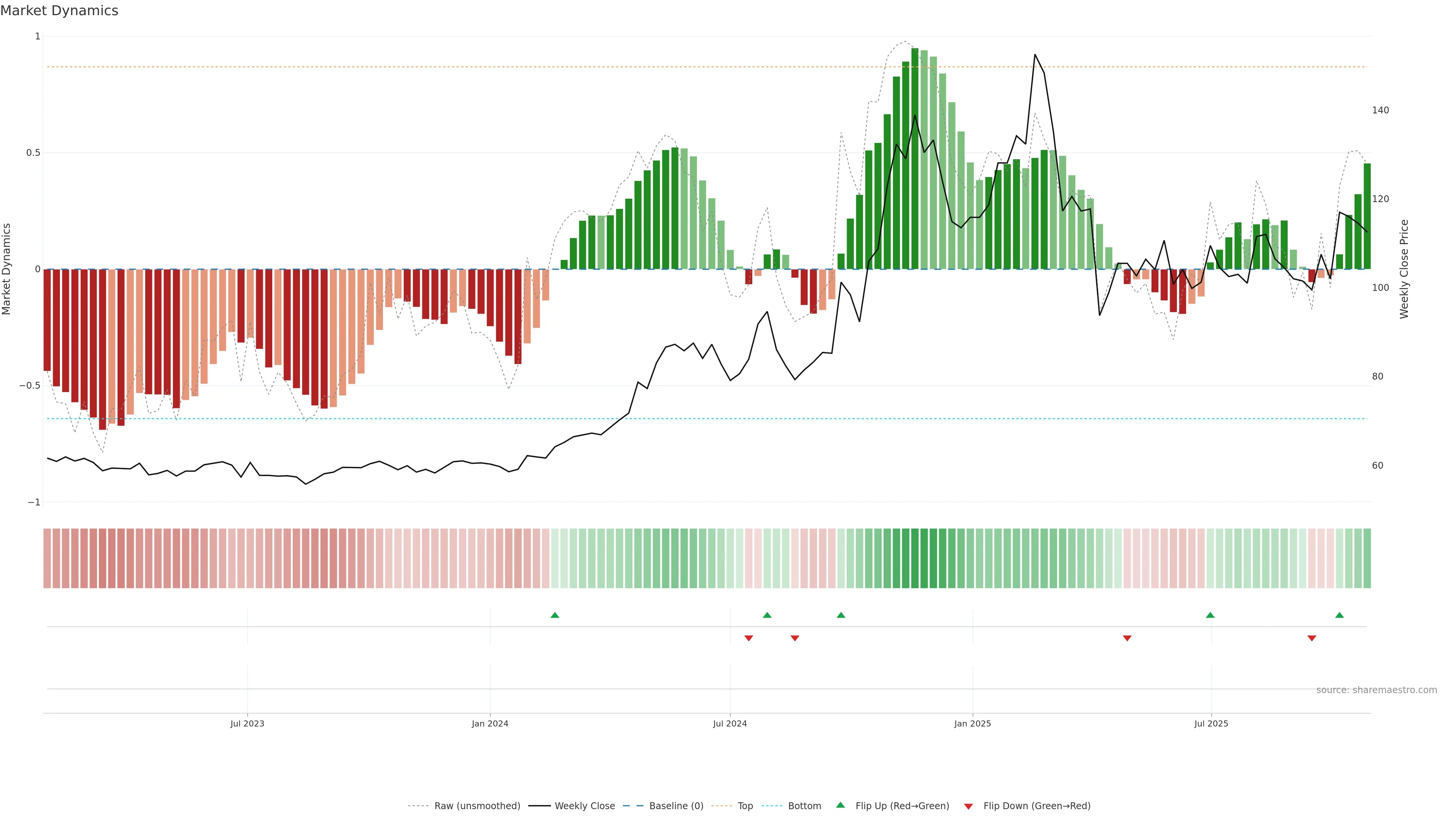Image resolution: width=1456 pixels, height=819 pixels.
Task: Click the first green flip-up triangle marker
Action: pos(554,615)
